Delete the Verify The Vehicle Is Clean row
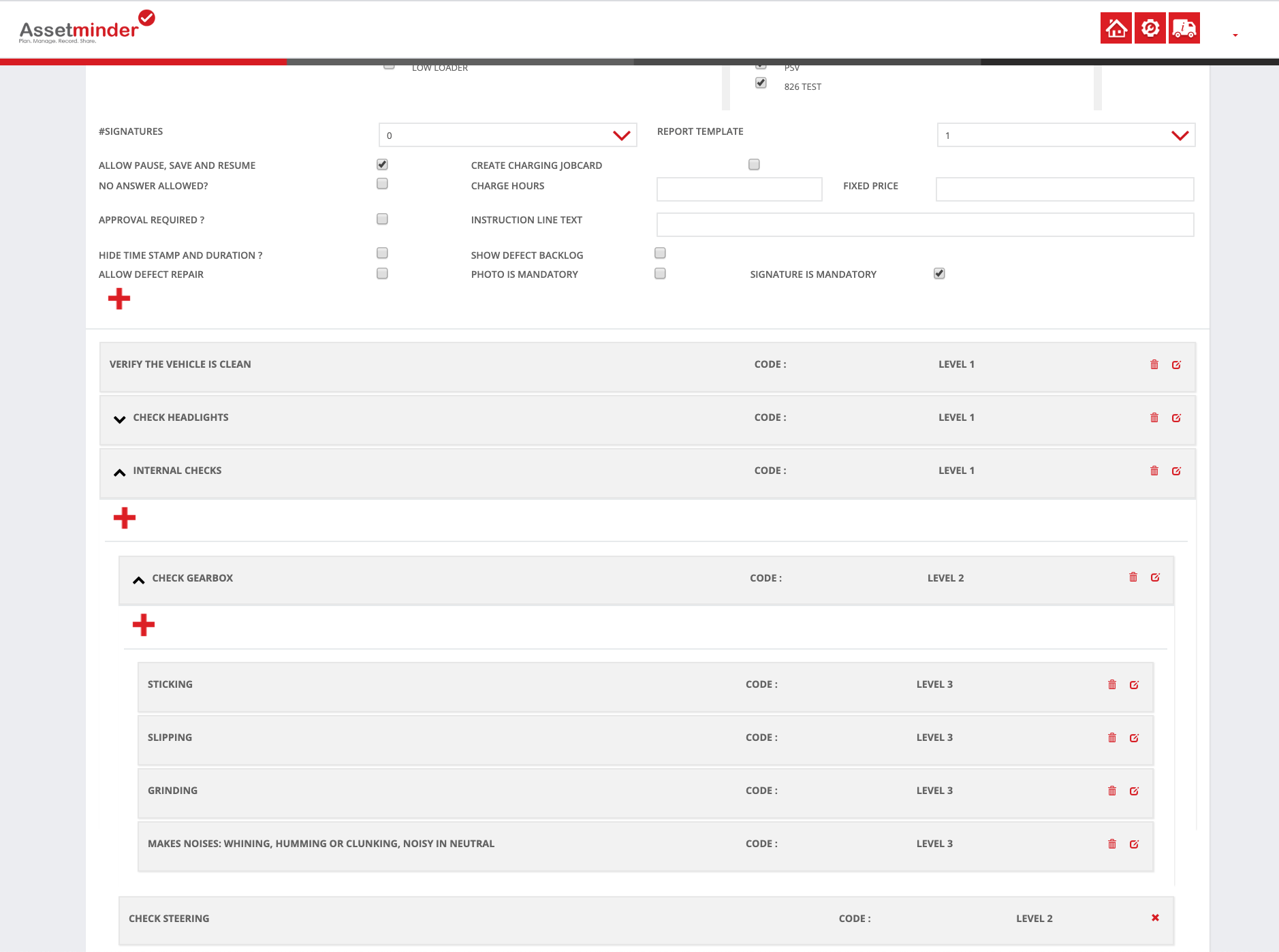The height and width of the screenshot is (952, 1279). [x=1154, y=364]
